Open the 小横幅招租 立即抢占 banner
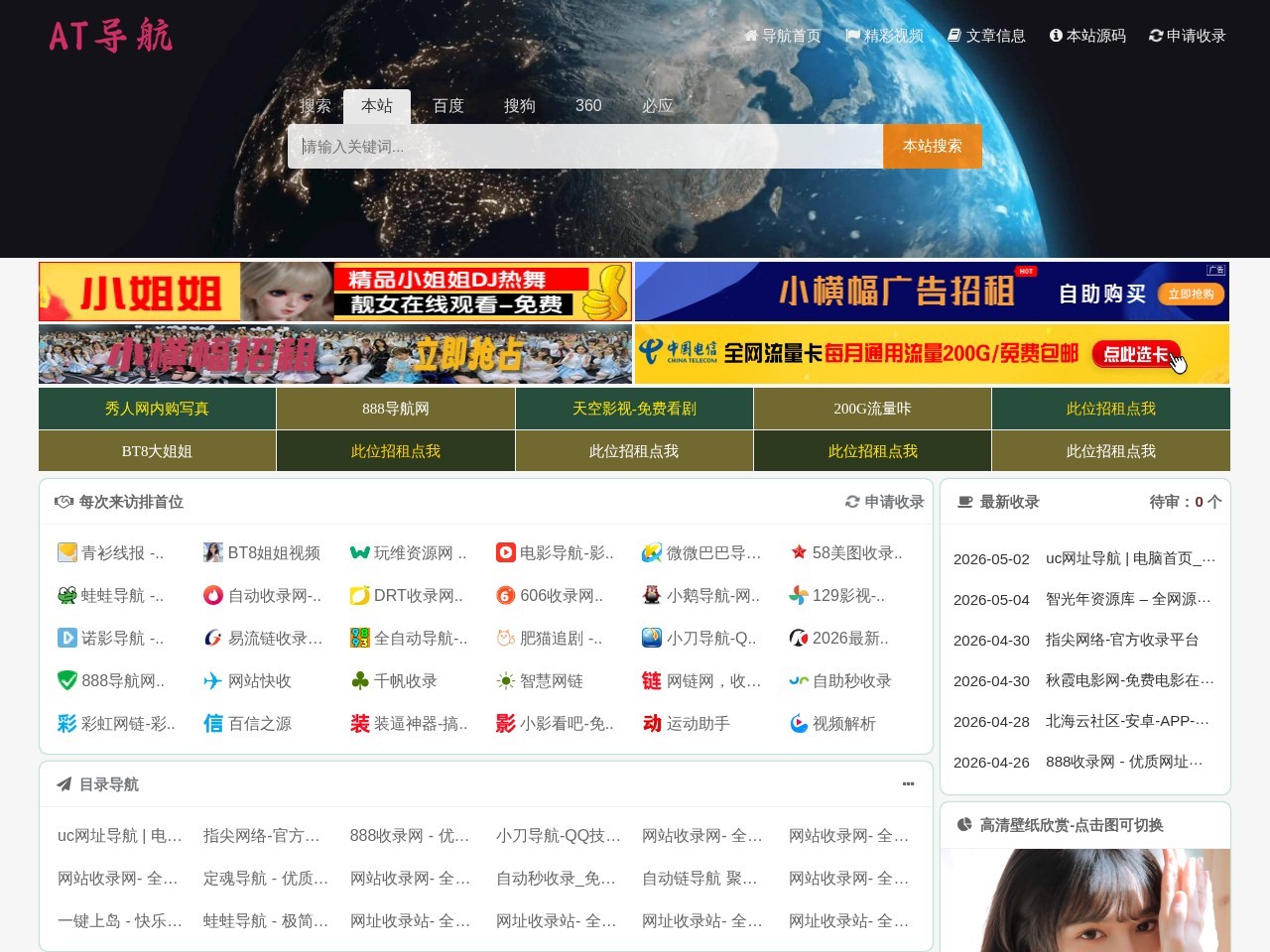This screenshot has height=952, width=1270. click(x=335, y=354)
